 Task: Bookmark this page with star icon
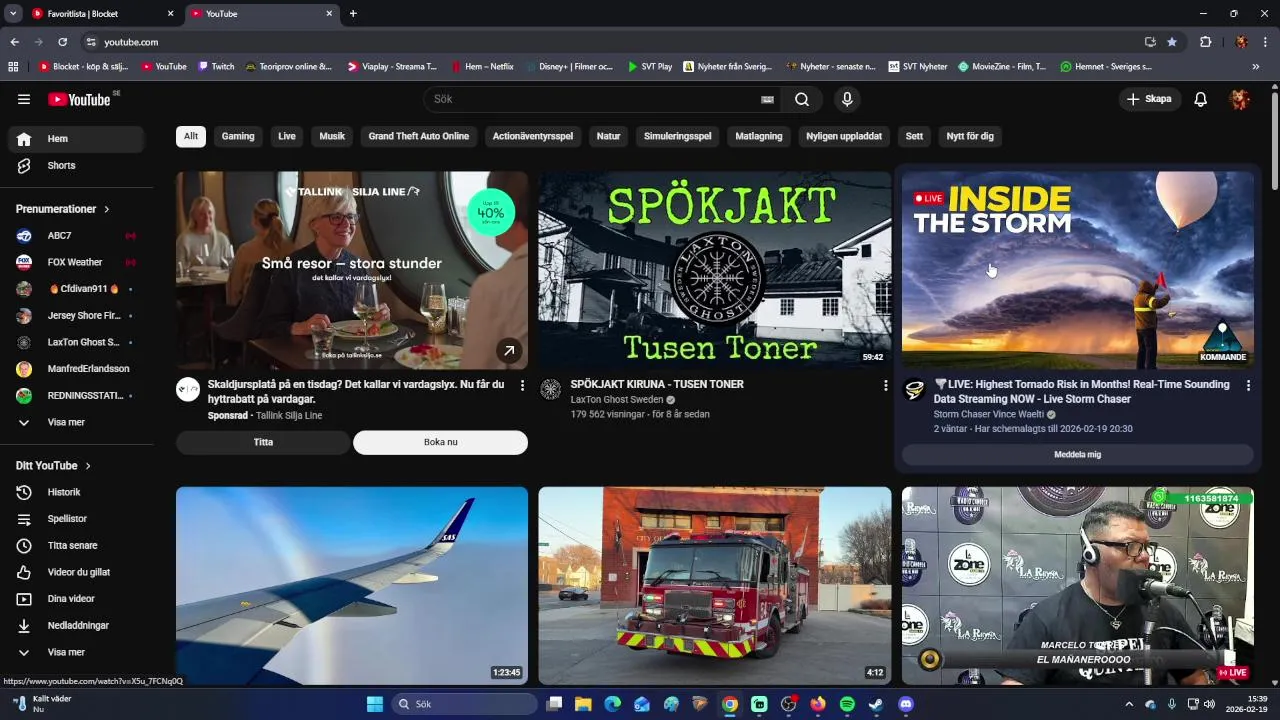1172,42
